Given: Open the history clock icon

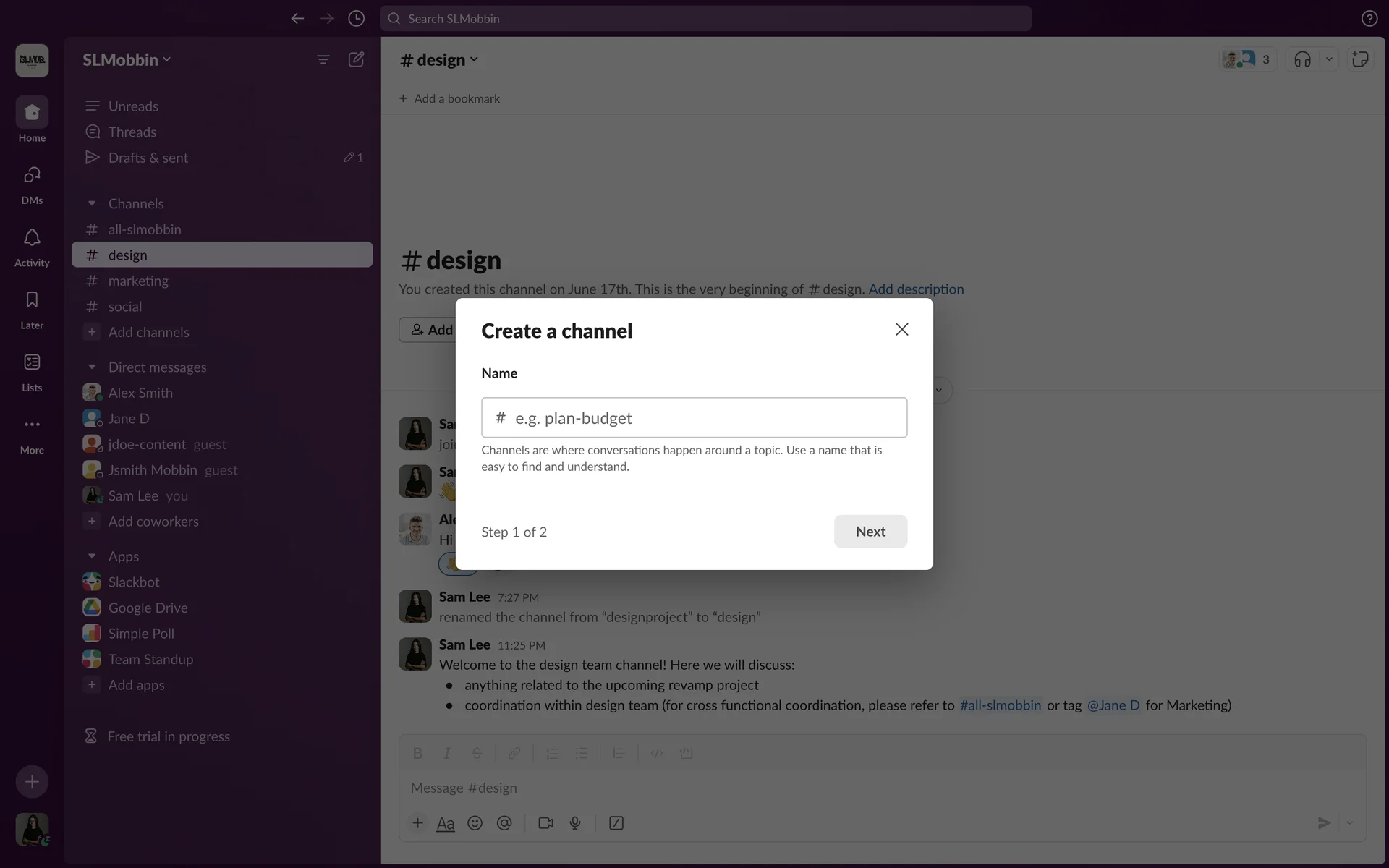Looking at the screenshot, I should point(356,18).
